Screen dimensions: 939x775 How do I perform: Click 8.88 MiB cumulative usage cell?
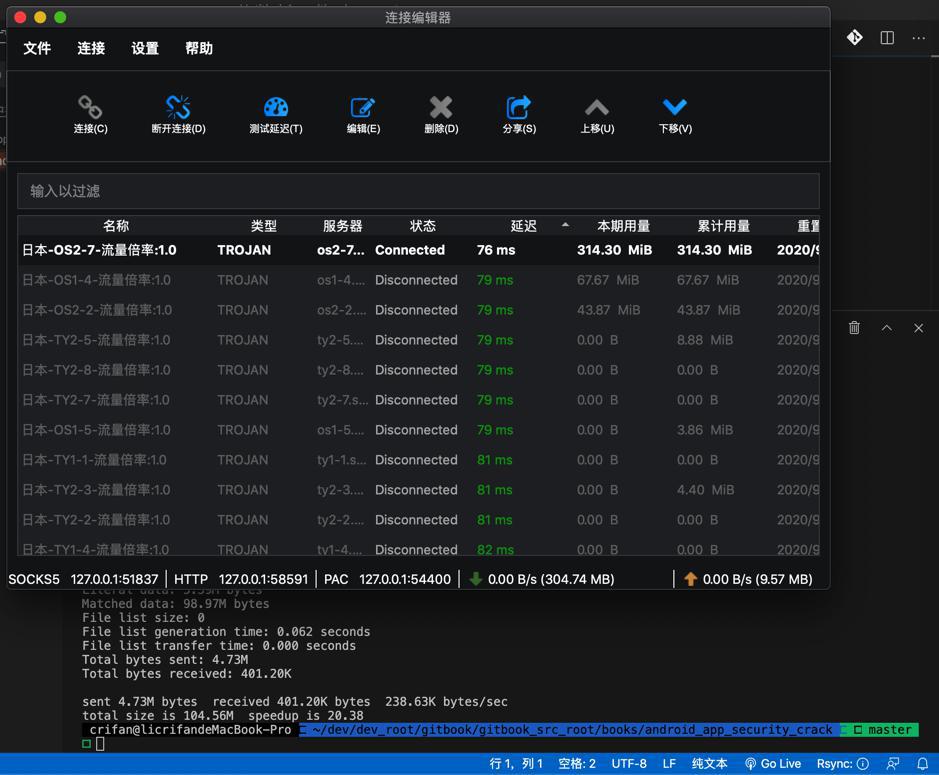click(x=705, y=340)
